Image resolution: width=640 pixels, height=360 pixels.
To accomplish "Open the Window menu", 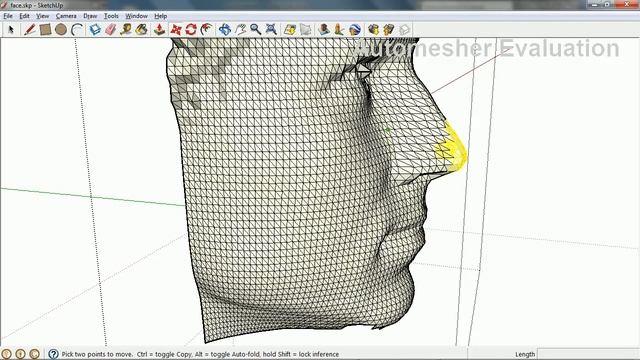I will [x=136, y=16].
